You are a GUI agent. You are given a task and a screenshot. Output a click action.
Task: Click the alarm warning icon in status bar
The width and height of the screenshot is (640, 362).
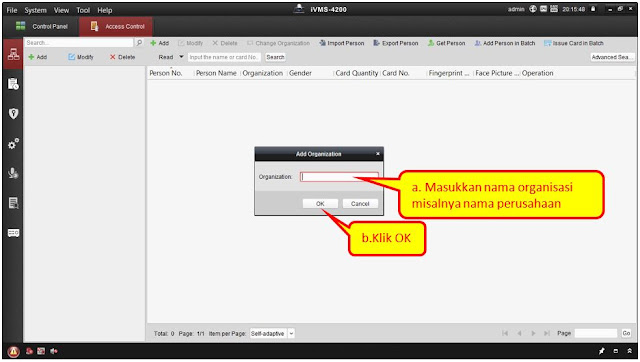13,351
